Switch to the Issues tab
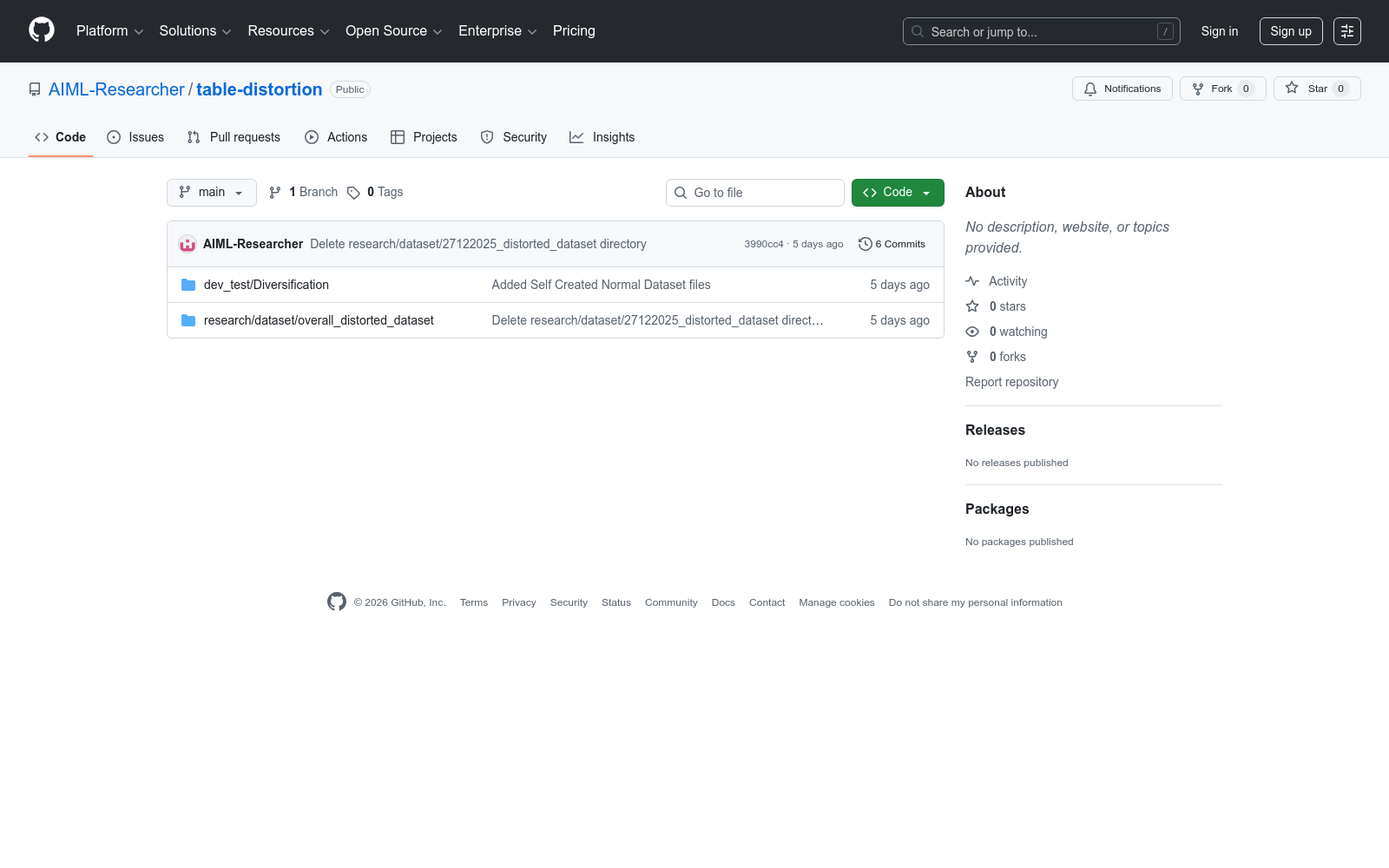This screenshot has width=1389, height=868. (x=135, y=137)
